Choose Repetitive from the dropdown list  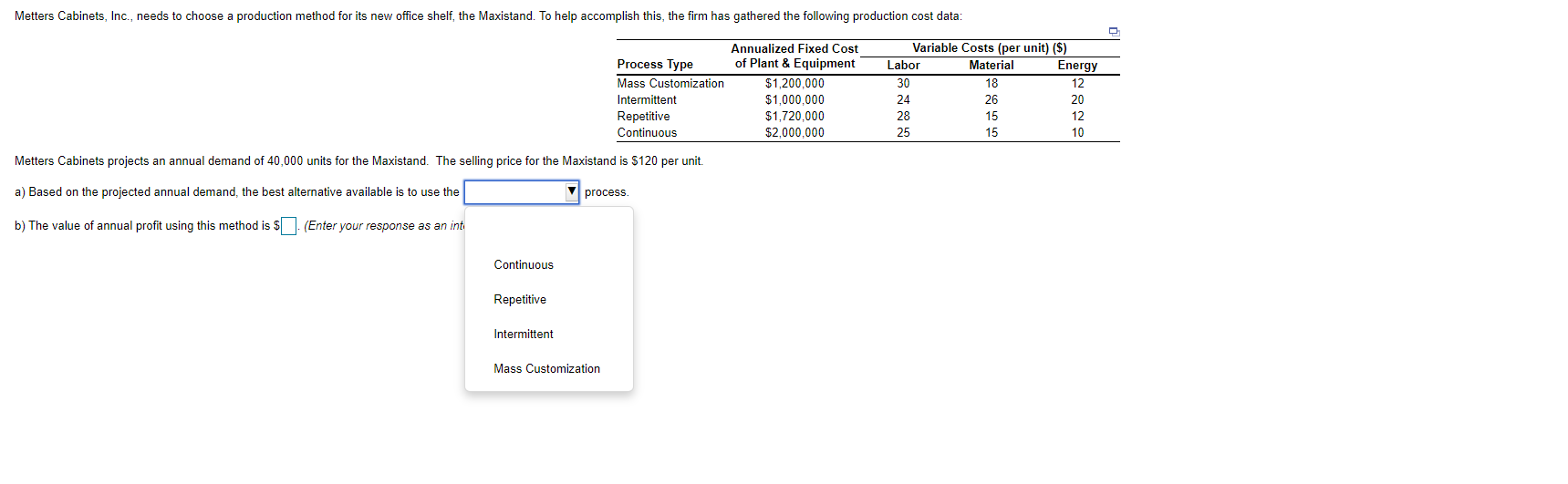click(x=520, y=299)
